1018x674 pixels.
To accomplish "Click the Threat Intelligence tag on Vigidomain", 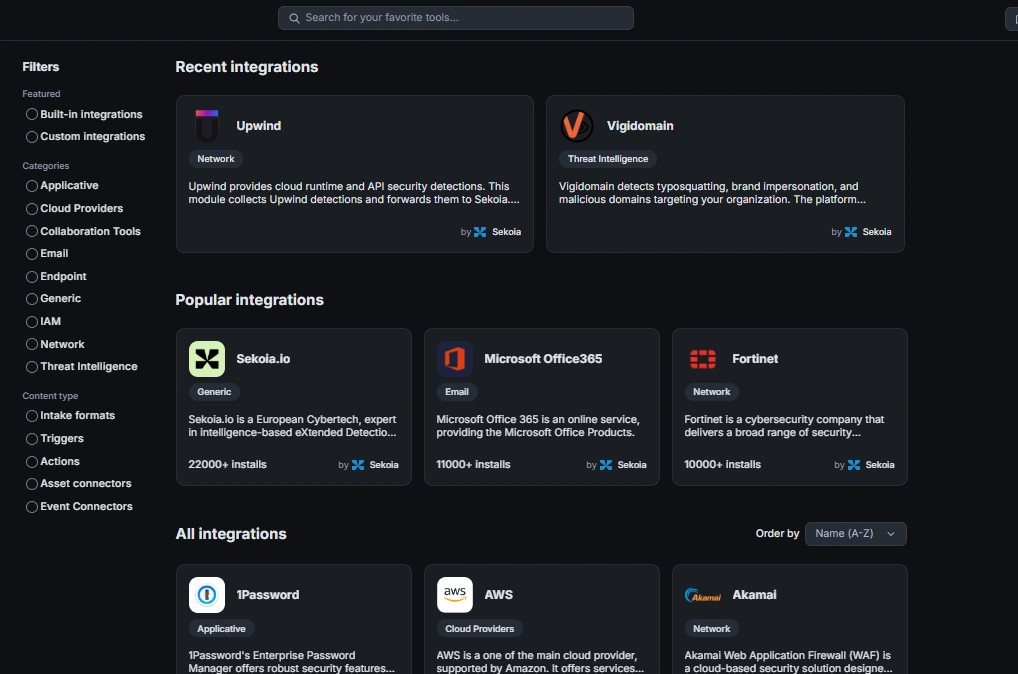I will tap(608, 159).
